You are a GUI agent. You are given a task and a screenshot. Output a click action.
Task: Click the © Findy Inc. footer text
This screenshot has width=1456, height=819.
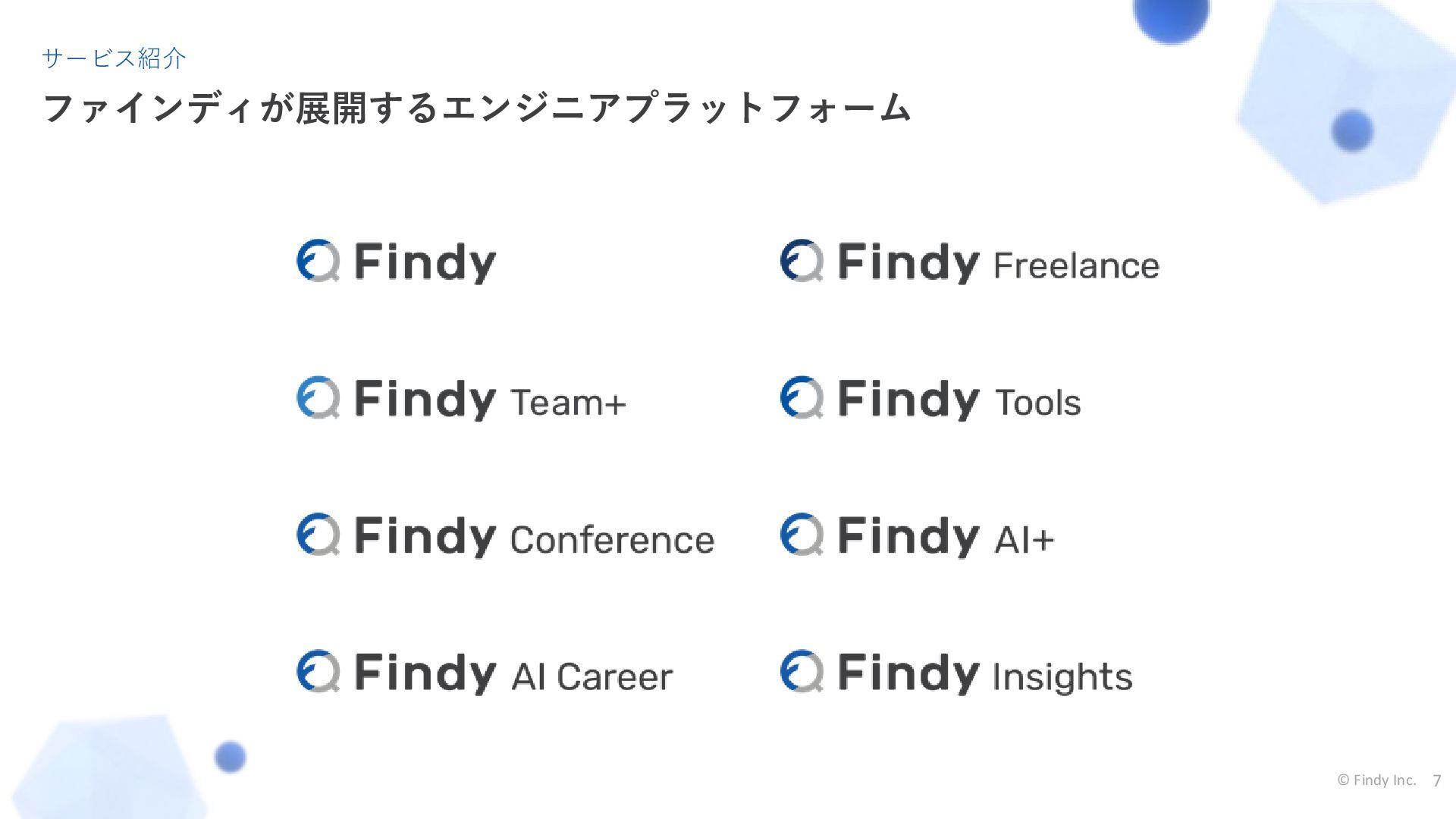1376,780
